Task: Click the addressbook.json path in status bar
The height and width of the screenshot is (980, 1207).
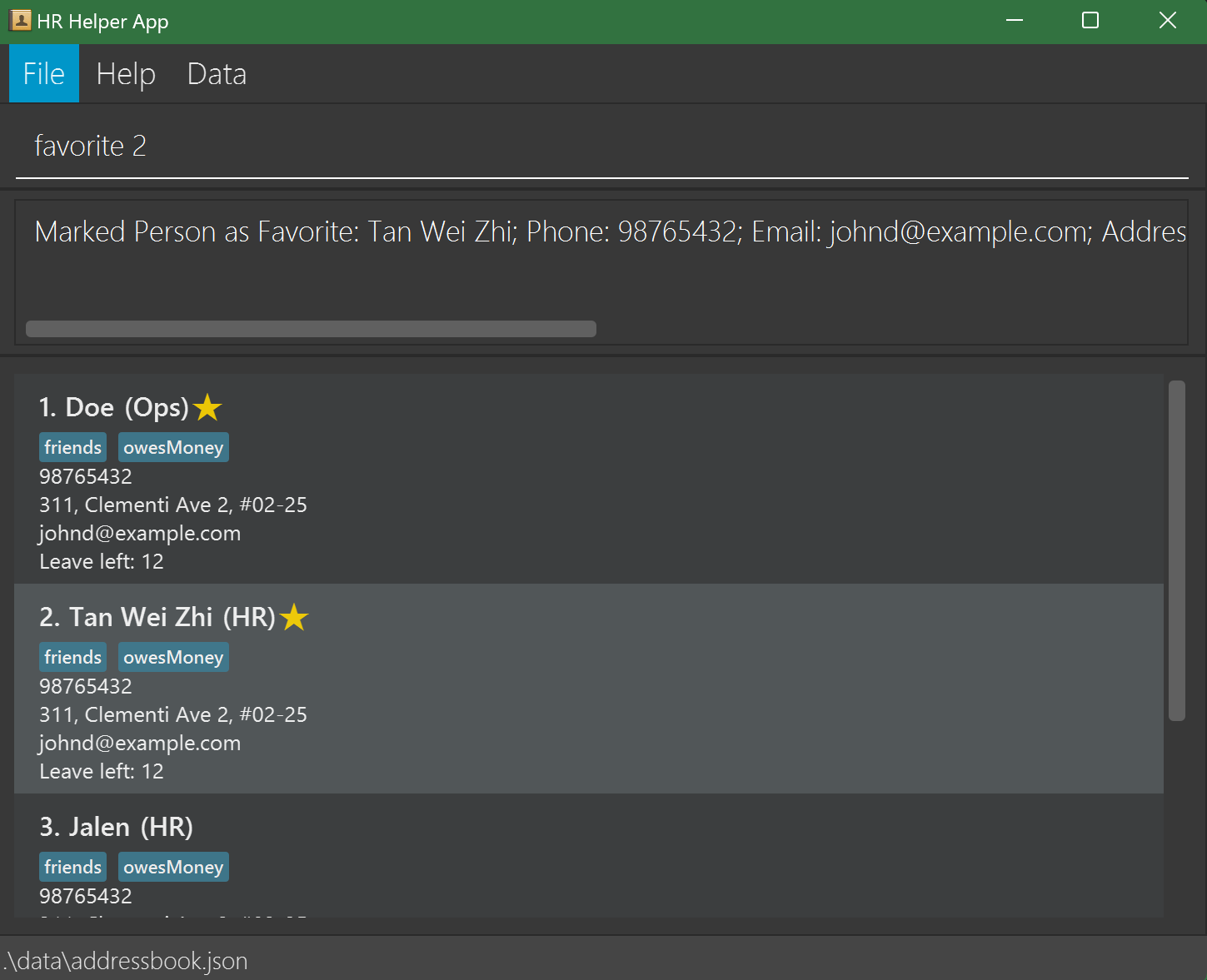Action: [x=127, y=961]
